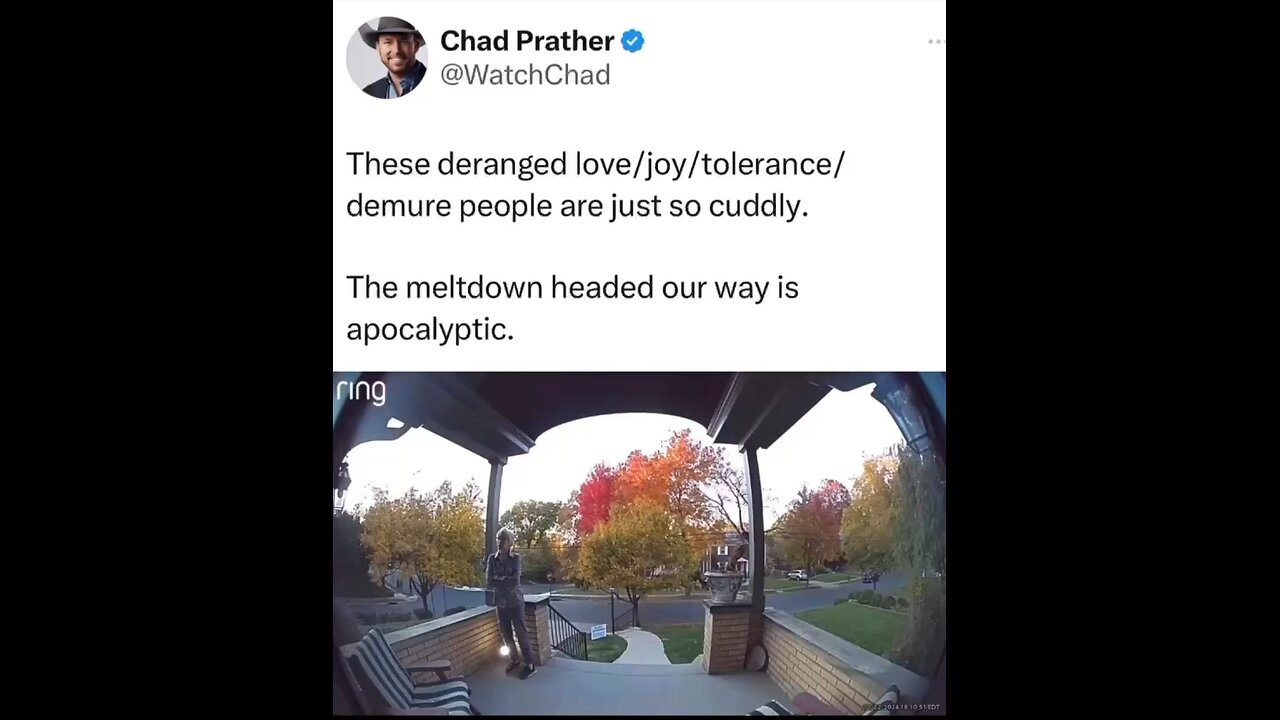Click the black stair railing
The width and height of the screenshot is (1280, 720).
click(x=567, y=631)
